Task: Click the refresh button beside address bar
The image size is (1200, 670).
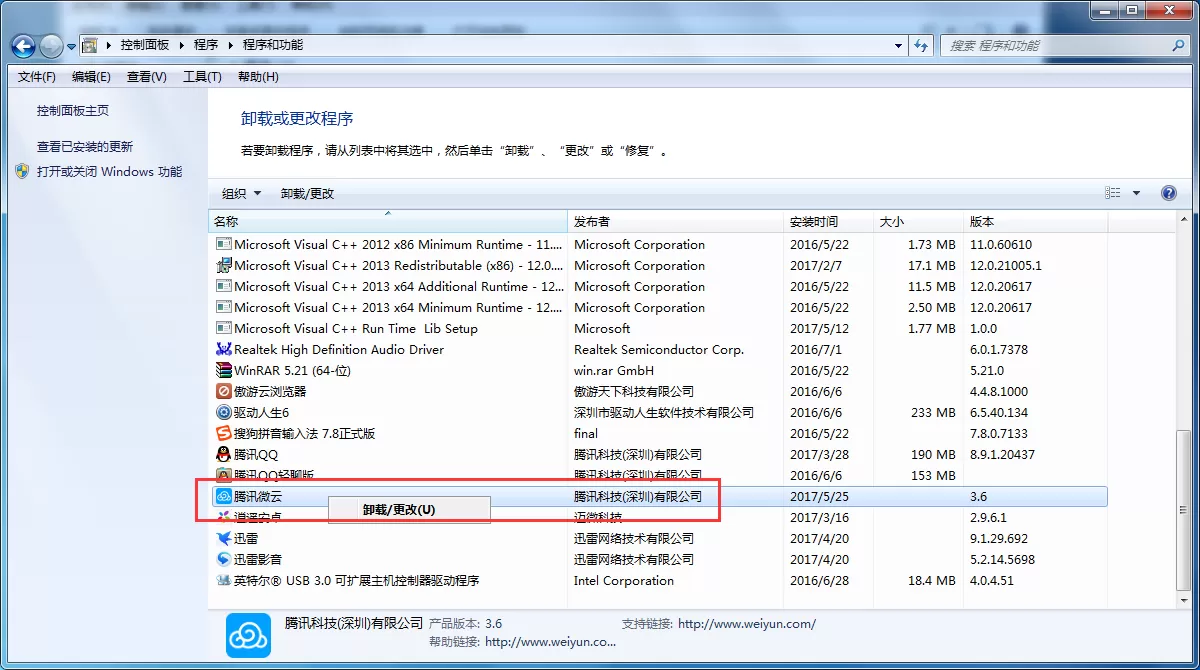Action: click(923, 45)
